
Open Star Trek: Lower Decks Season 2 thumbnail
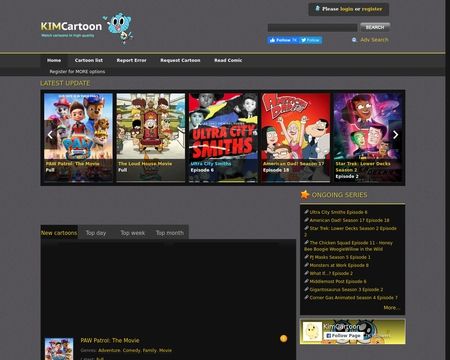point(368,137)
